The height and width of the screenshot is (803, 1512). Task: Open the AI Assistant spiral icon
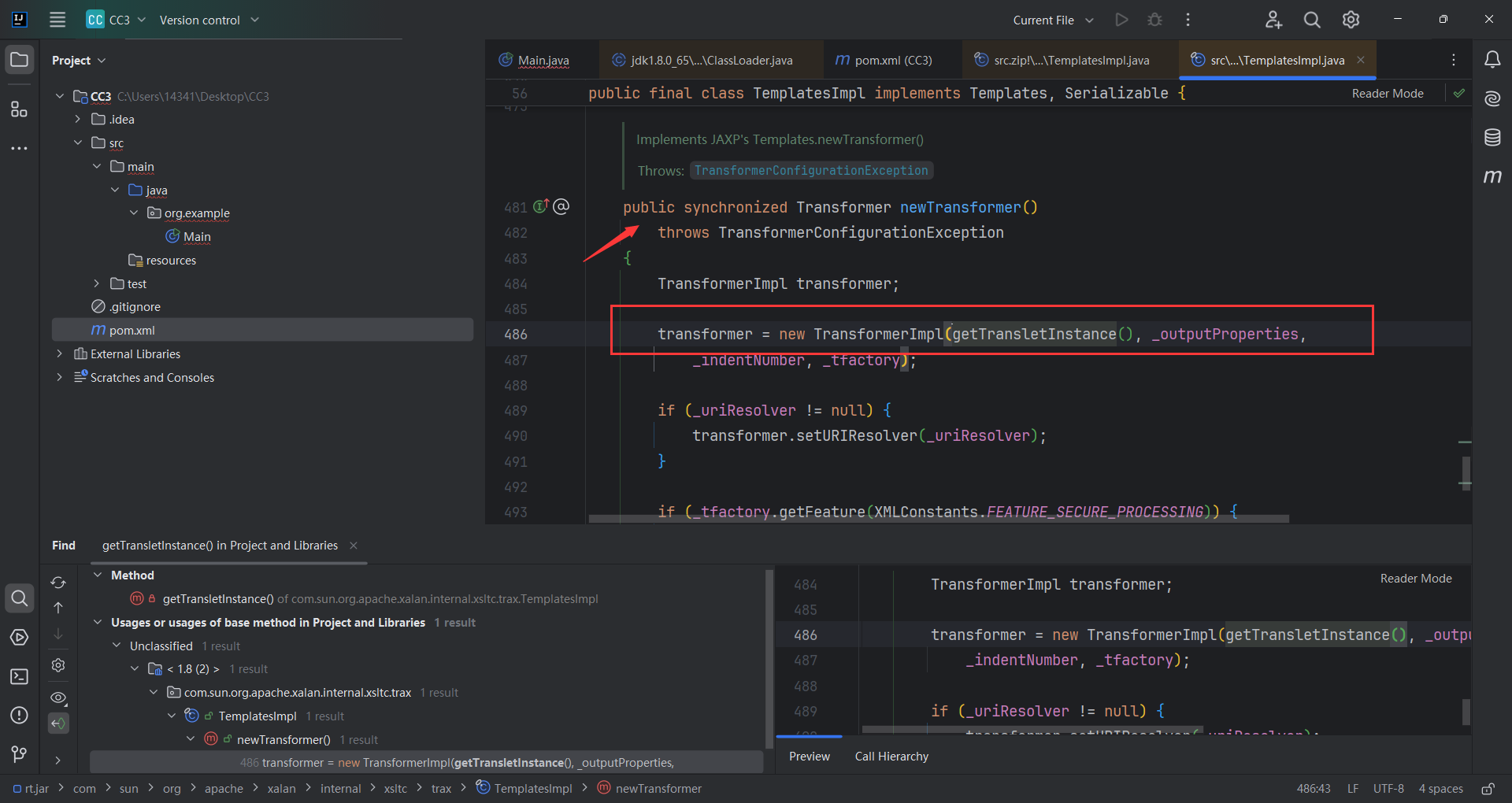(1492, 98)
